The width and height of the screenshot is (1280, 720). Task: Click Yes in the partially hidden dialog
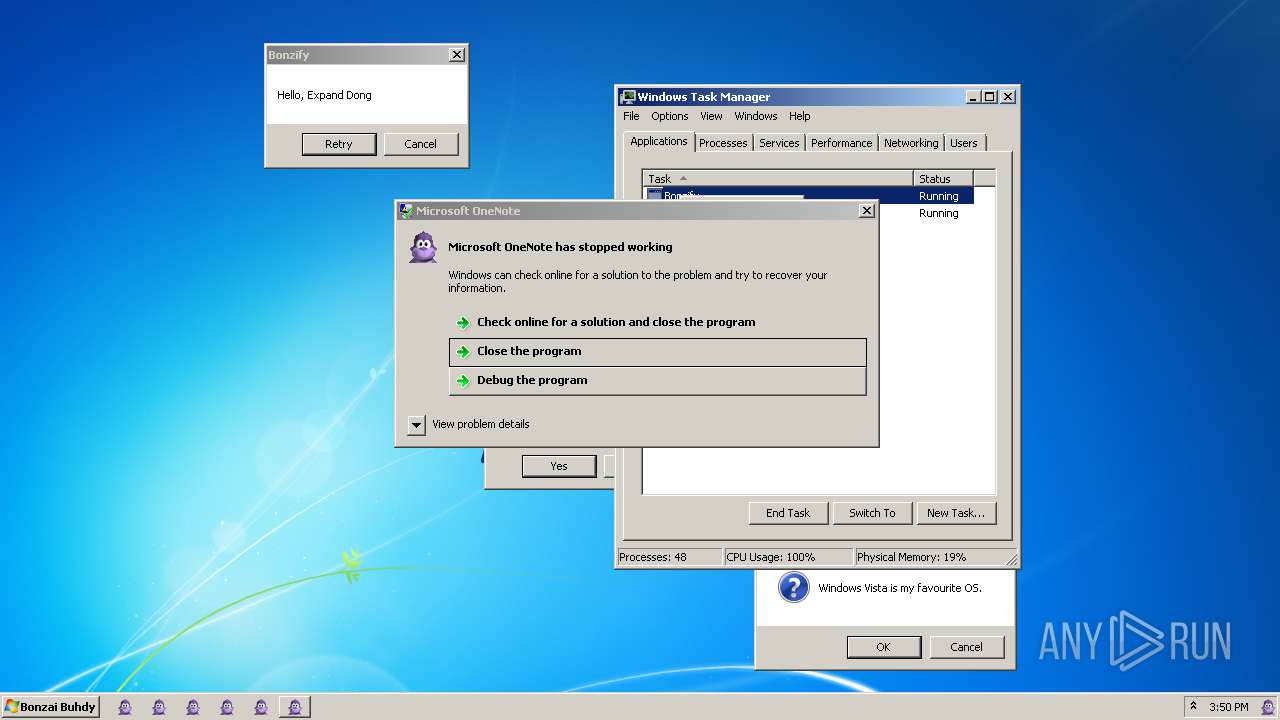pos(559,466)
